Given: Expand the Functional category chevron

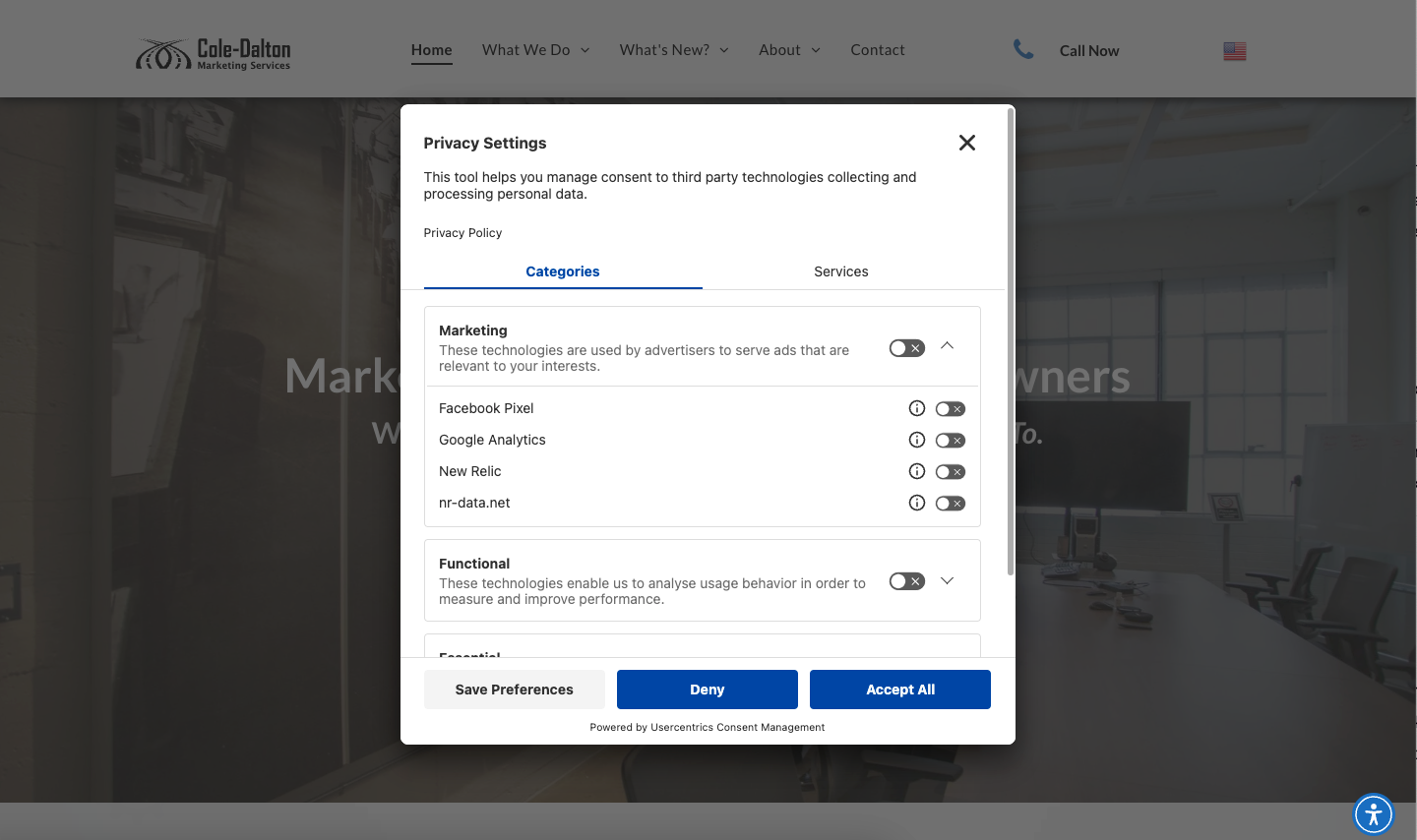Looking at the screenshot, I should [x=948, y=580].
